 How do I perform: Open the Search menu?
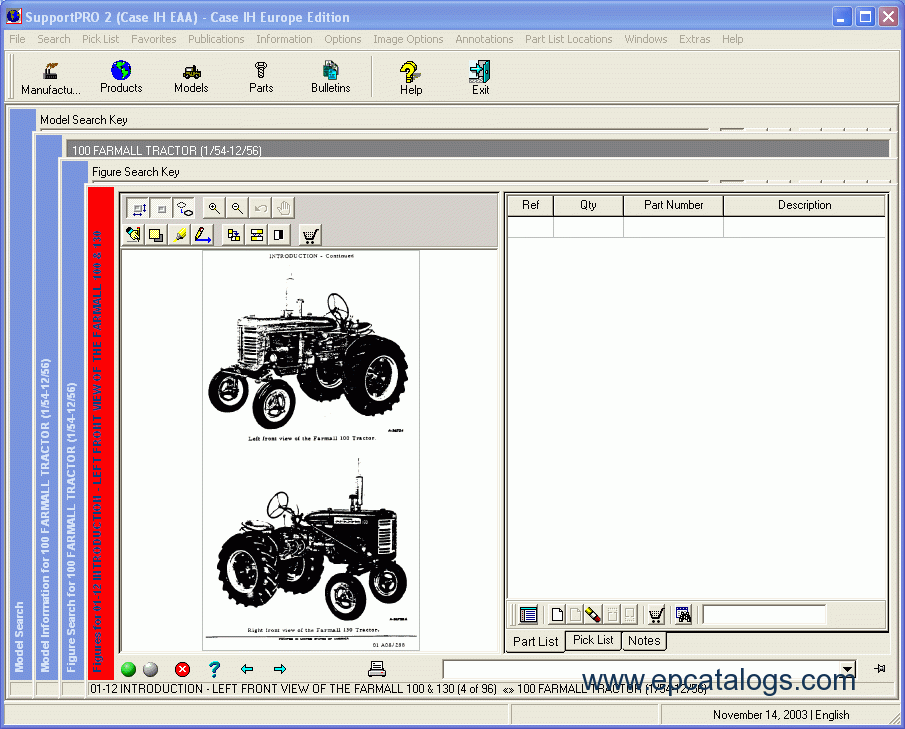(x=54, y=39)
